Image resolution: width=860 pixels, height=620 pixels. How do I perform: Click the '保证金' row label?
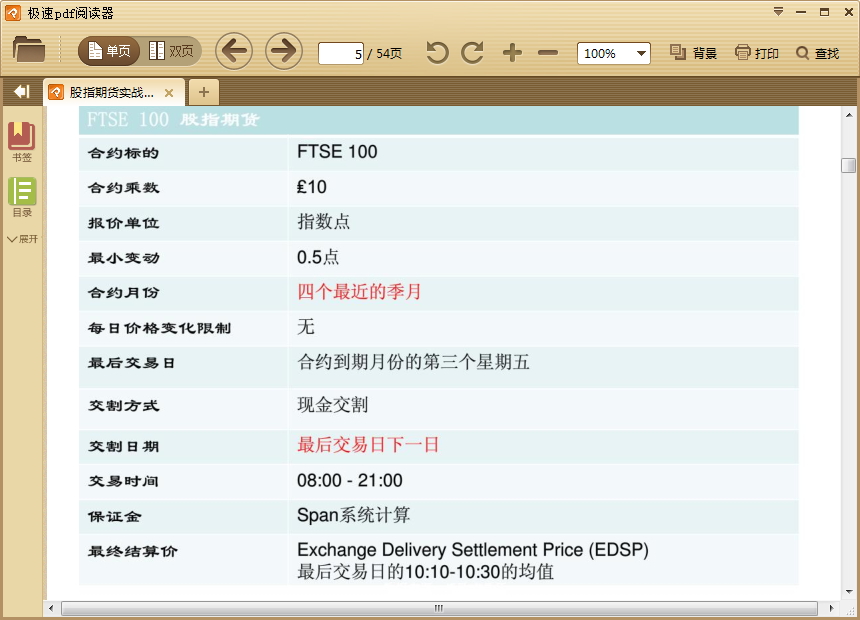click(115, 516)
